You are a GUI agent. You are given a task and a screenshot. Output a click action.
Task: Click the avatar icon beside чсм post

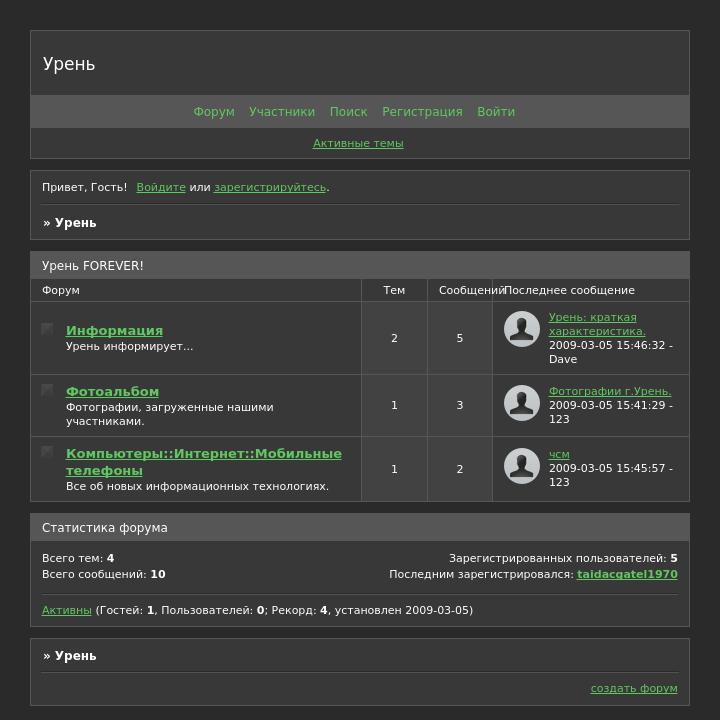pos(522,466)
